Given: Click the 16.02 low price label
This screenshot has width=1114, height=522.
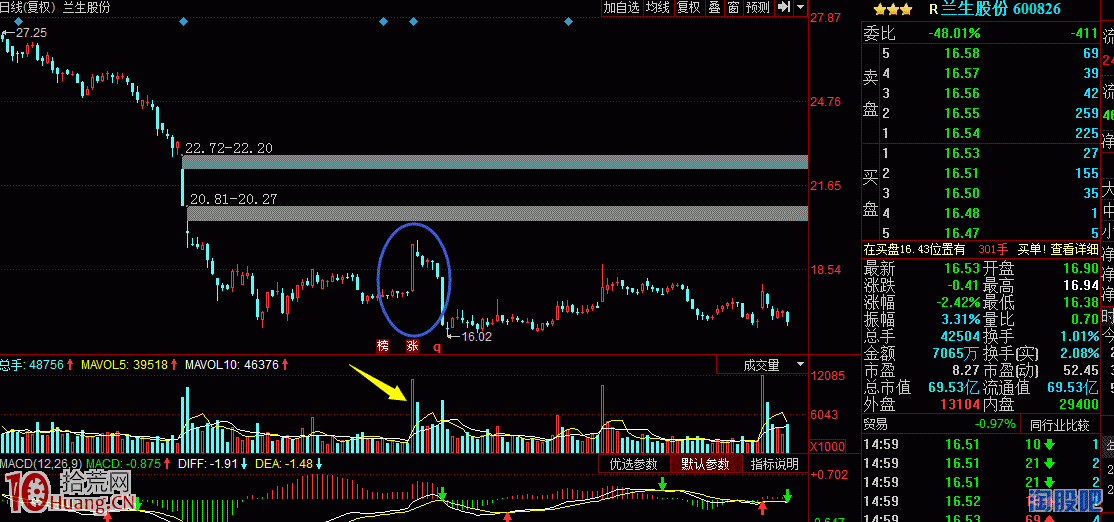Looking at the screenshot, I should coord(476,337).
